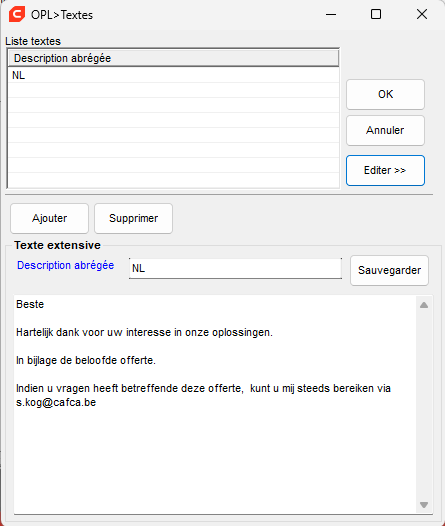The width and height of the screenshot is (445, 526).
Task: Click the s.kog@cafca.be email text
Action: (56, 402)
